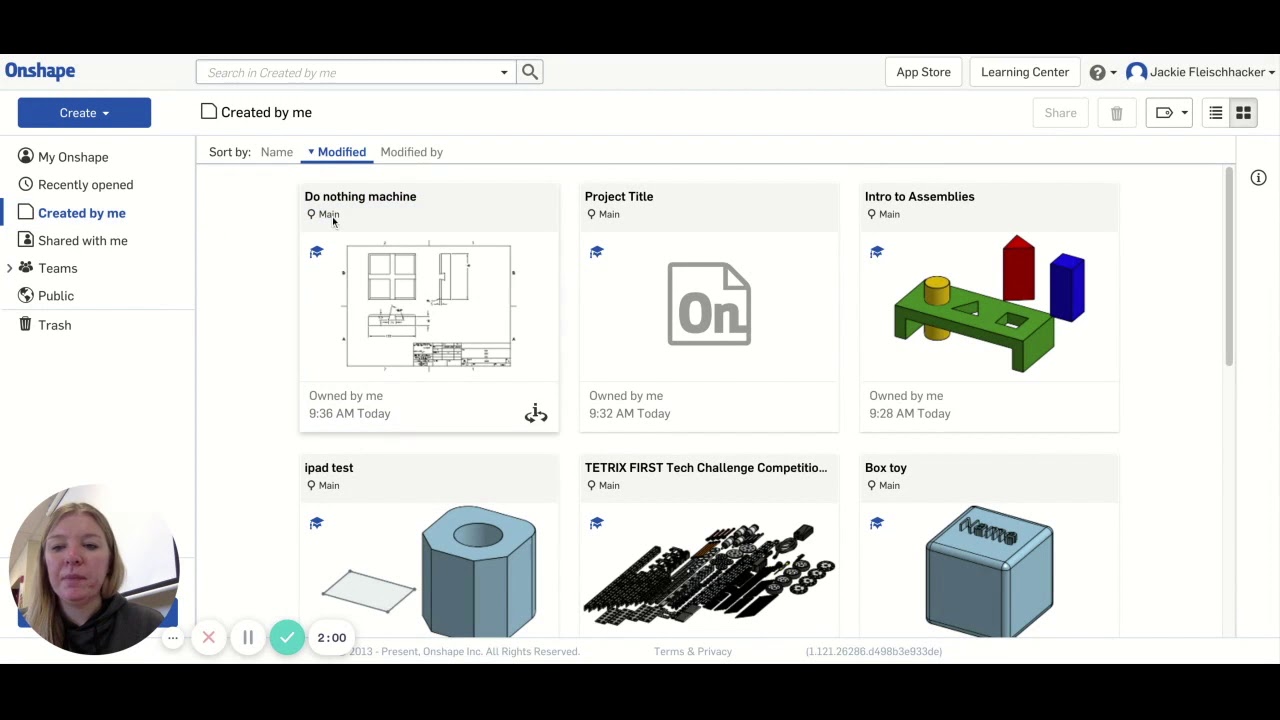Sort documents by Modified by
Viewport: 1280px width, 720px height.
pyautogui.click(x=411, y=152)
